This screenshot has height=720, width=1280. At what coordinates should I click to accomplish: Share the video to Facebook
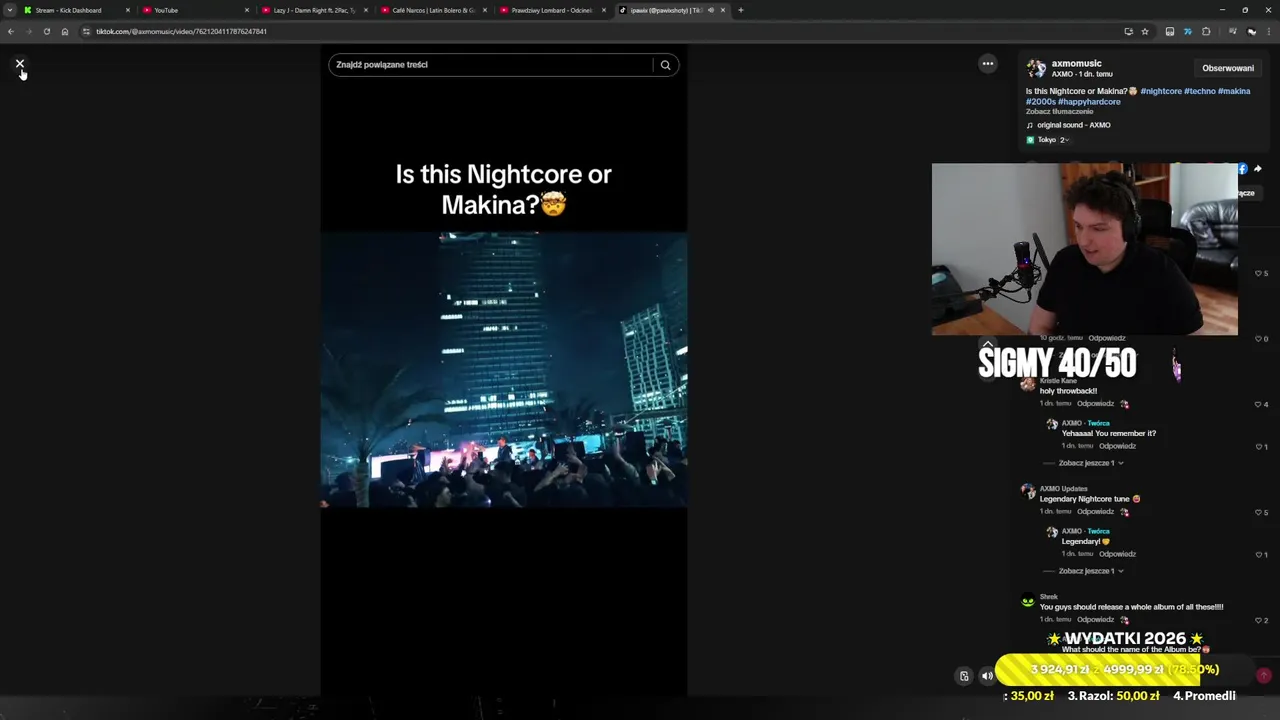pos(1242,169)
